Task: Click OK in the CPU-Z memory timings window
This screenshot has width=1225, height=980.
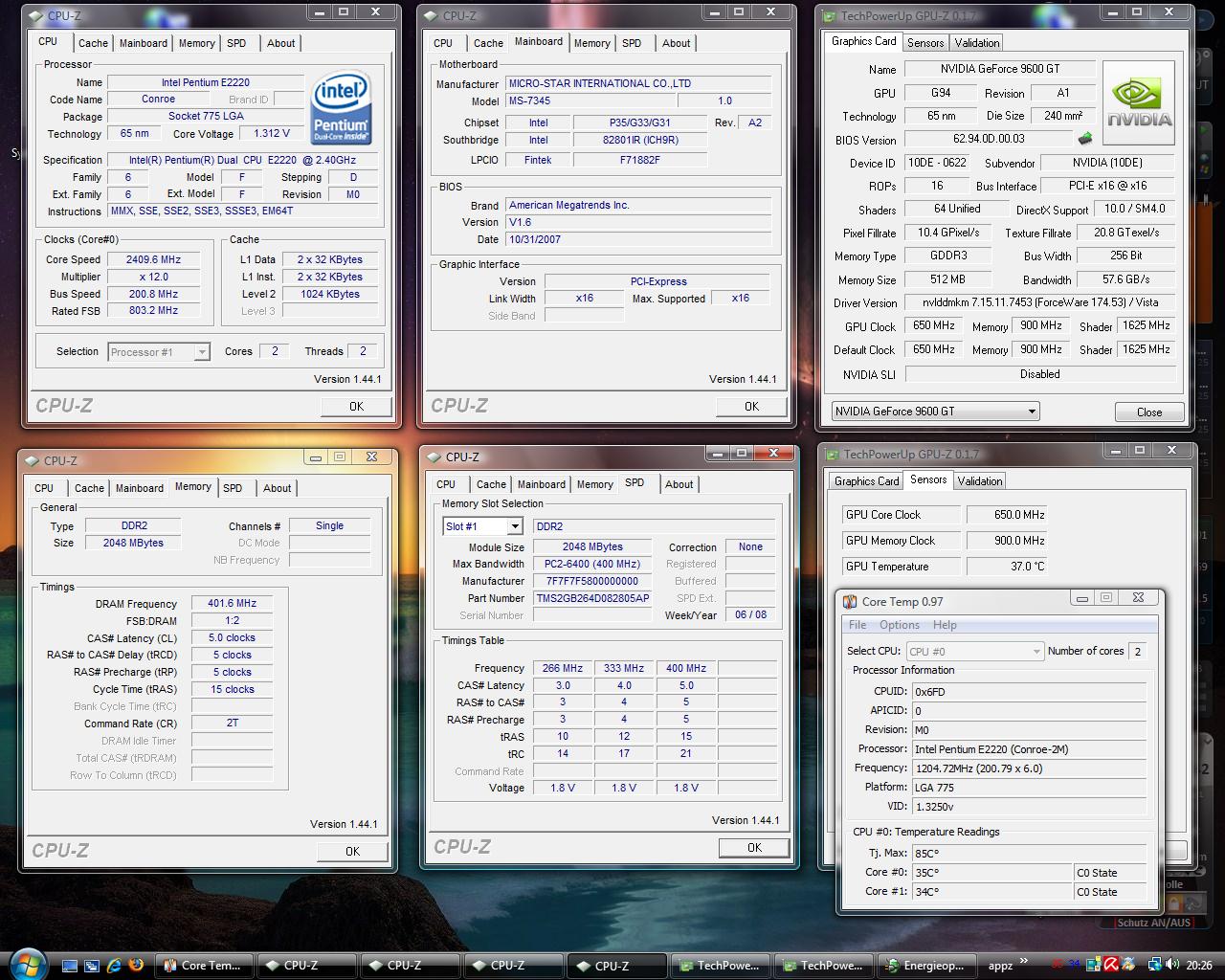Action: [x=352, y=851]
